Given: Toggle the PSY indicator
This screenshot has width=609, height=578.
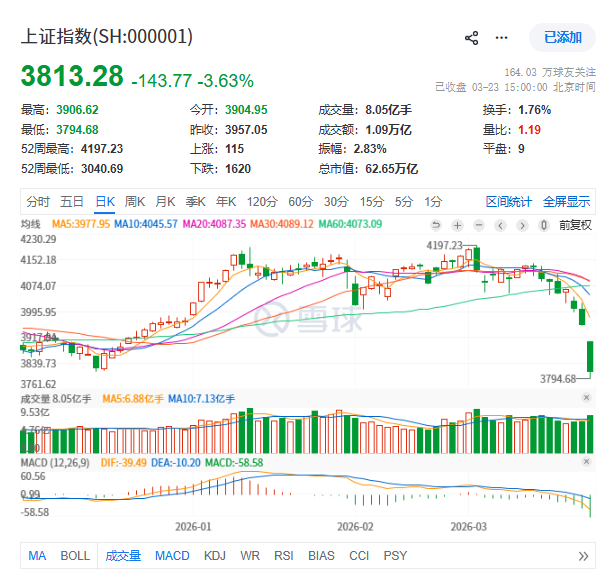Looking at the screenshot, I should click(395, 555).
